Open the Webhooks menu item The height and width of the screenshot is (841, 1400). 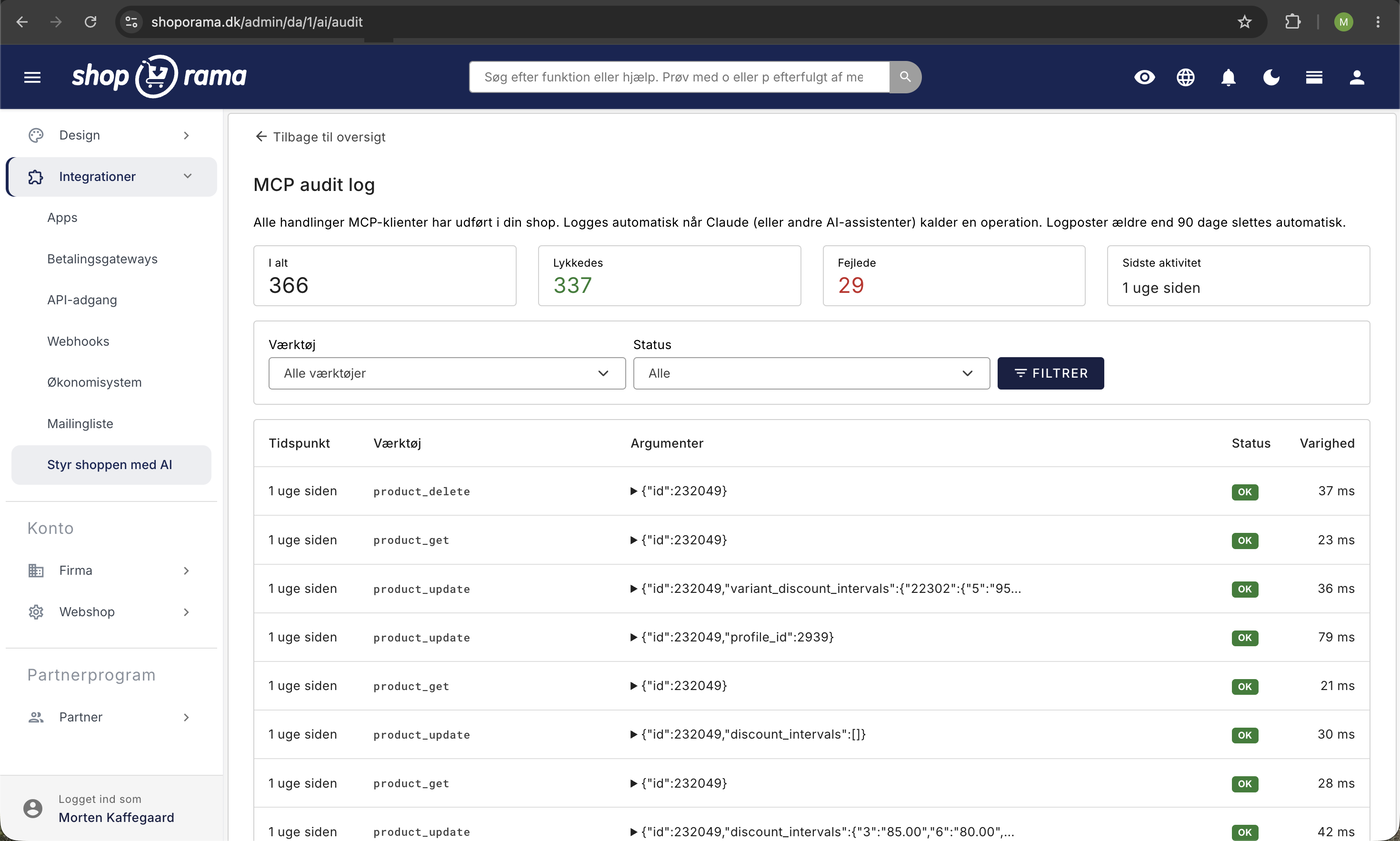tap(78, 341)
